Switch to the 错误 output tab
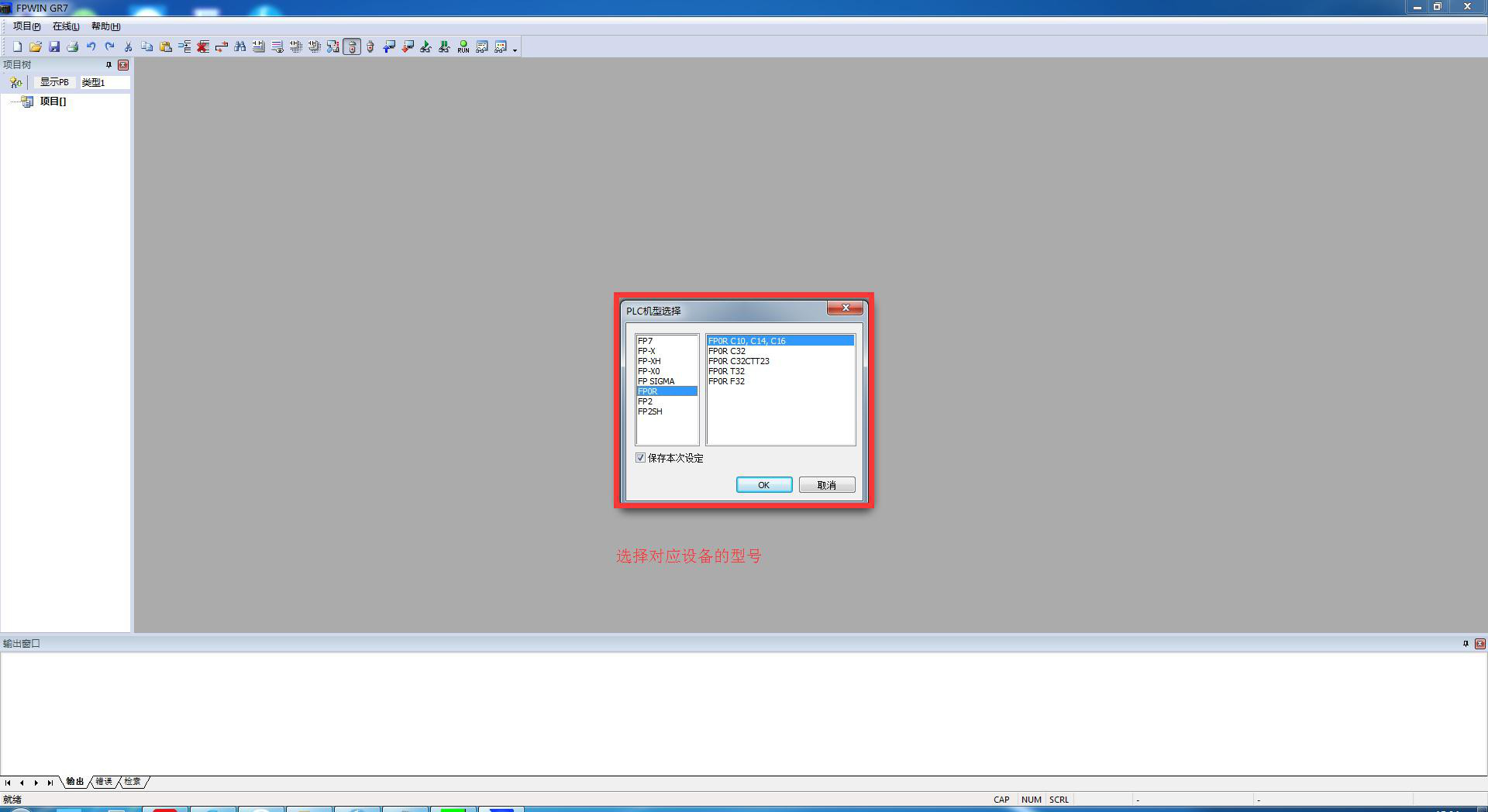This screenshot has height=812, width=1488. [x=104, y=782]
